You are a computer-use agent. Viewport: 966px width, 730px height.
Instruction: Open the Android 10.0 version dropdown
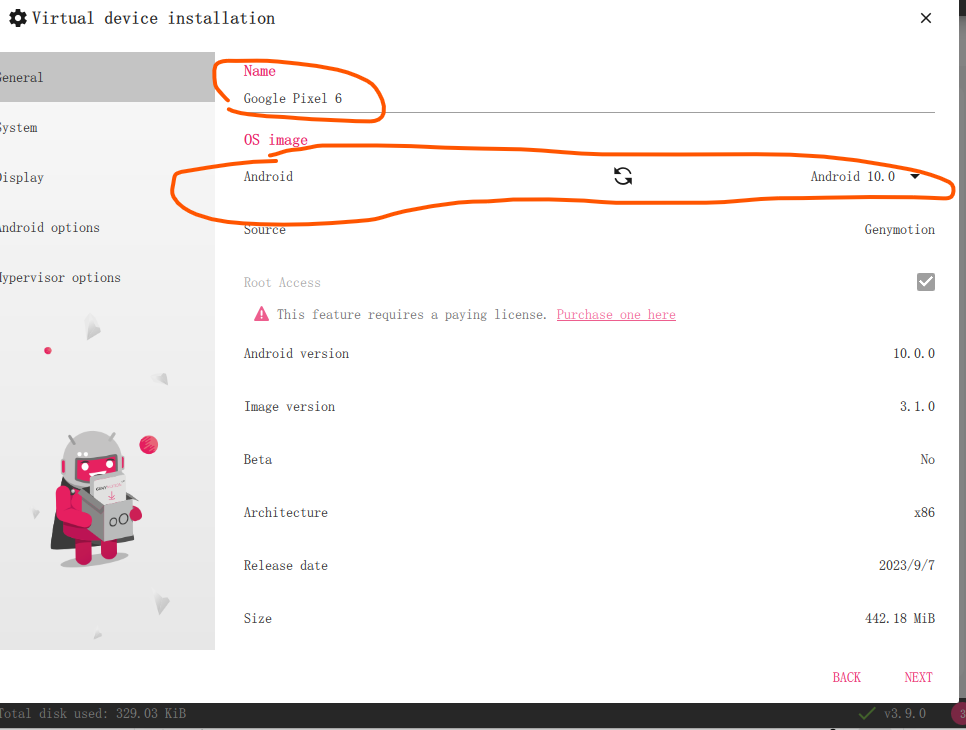(864, 177)
